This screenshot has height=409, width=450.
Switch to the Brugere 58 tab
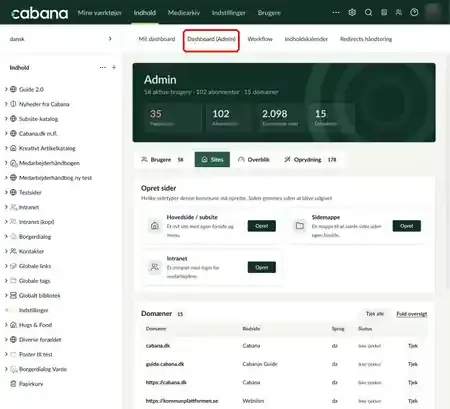[x=162, y=160]
